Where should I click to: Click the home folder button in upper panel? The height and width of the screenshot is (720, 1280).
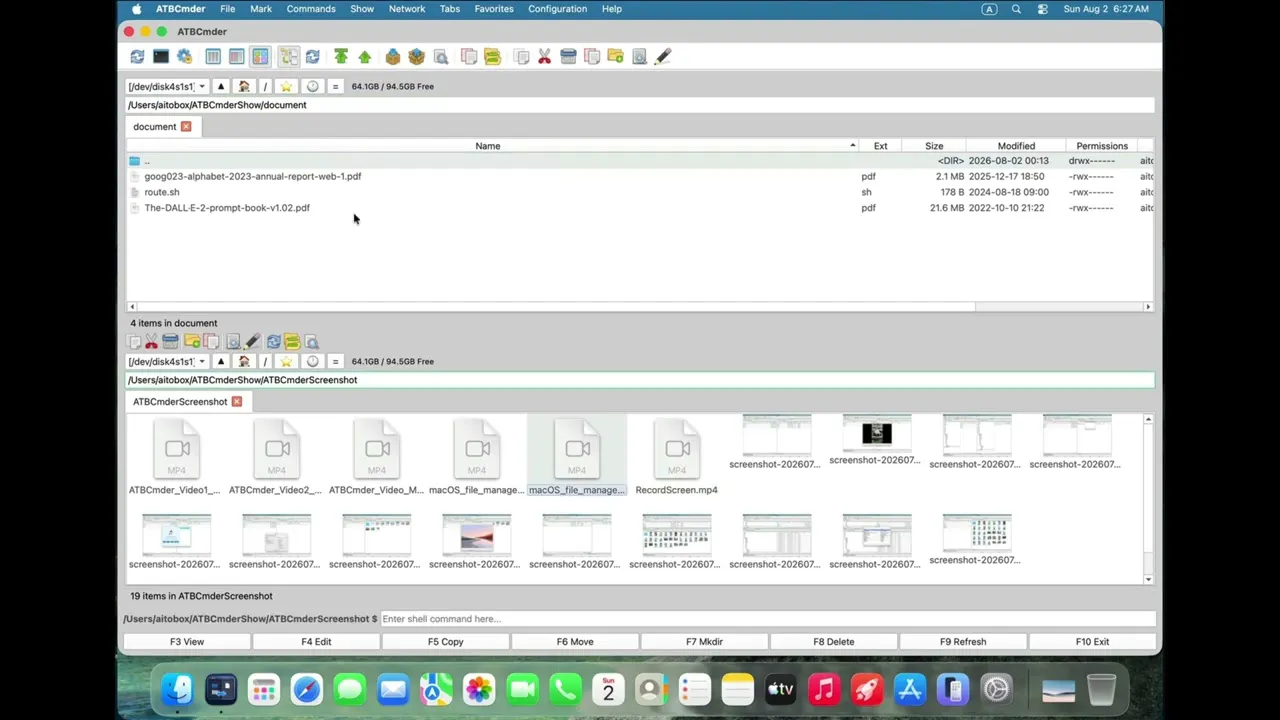pyautogui.click(x=244, y=86)
